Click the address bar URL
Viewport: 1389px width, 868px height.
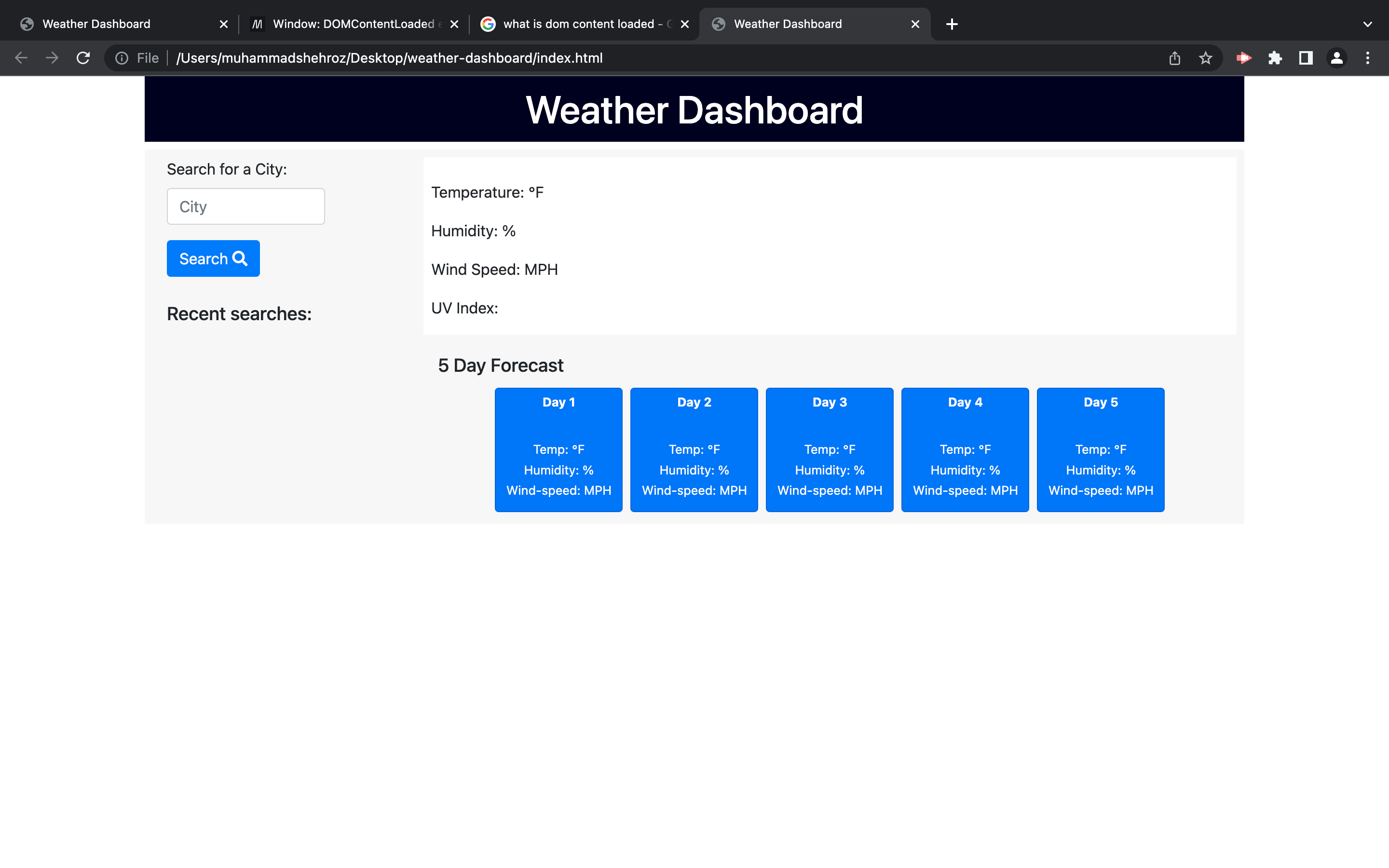click(x=390, y=58)
